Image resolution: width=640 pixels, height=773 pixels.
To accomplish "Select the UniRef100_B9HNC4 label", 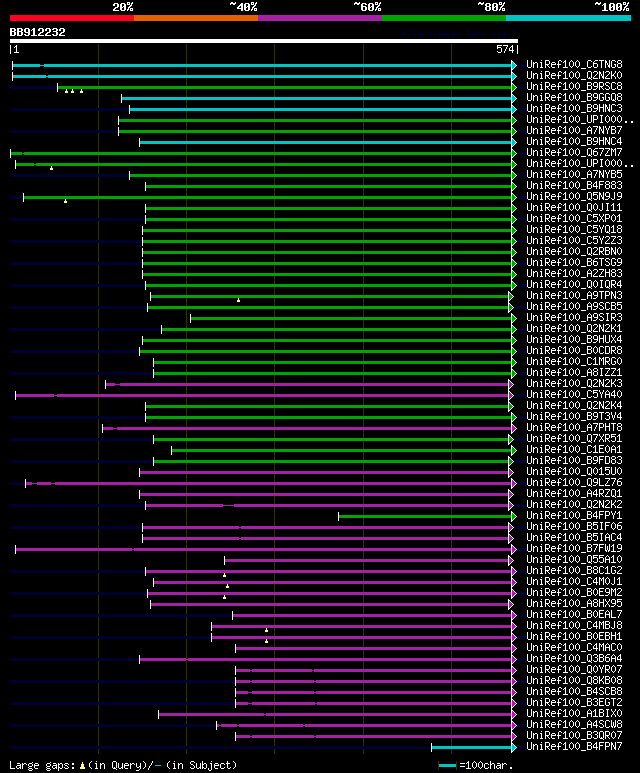I will point(574,141).
